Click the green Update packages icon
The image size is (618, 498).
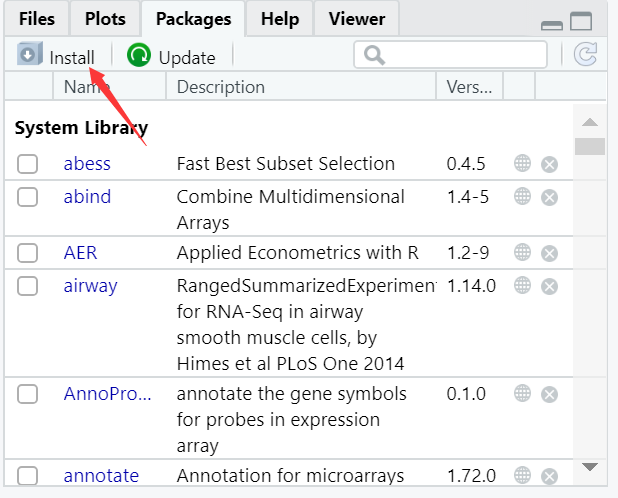point(139,56)
